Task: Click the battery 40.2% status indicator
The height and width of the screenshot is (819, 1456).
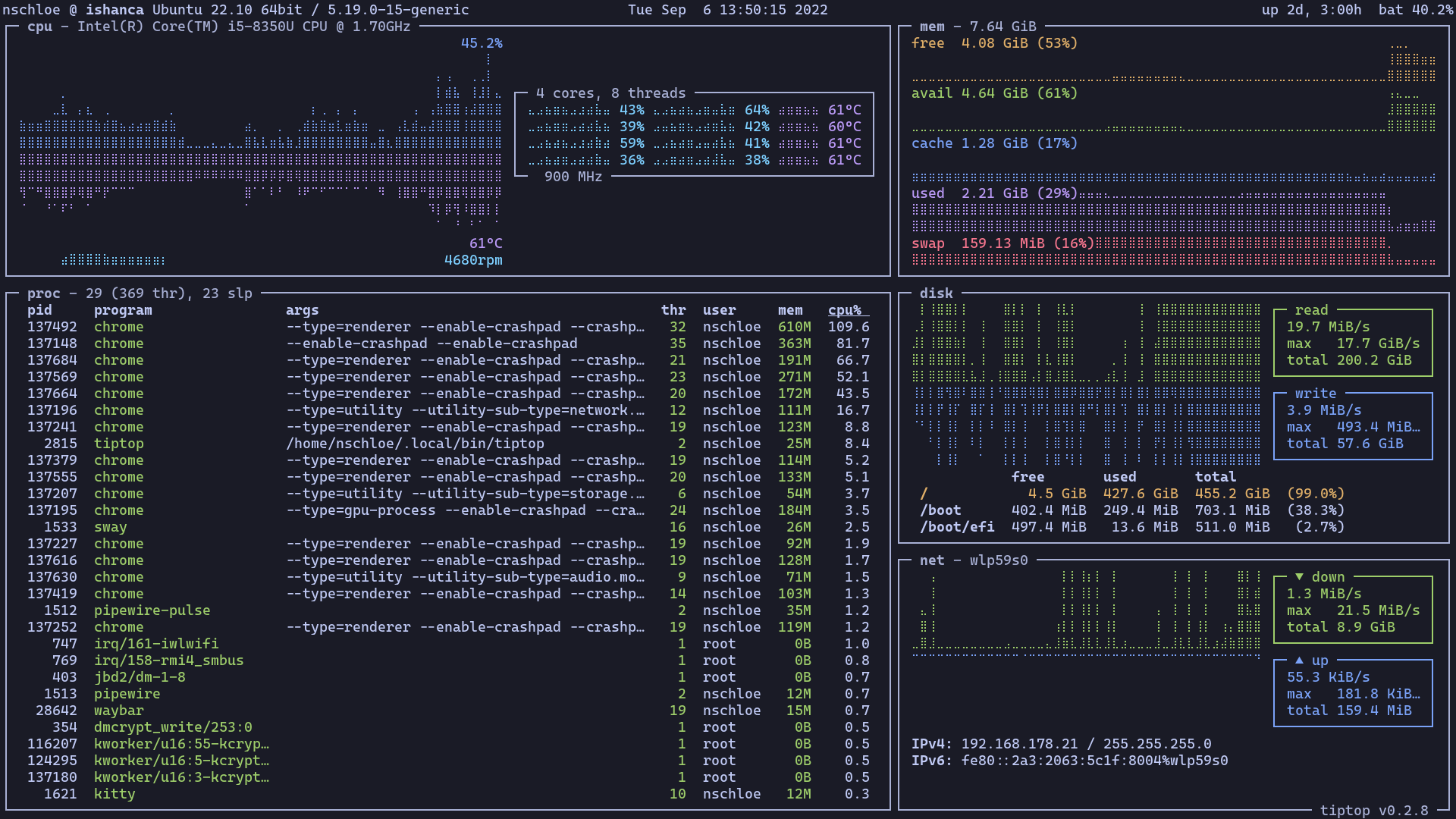Action: (x=1415, y=10)
